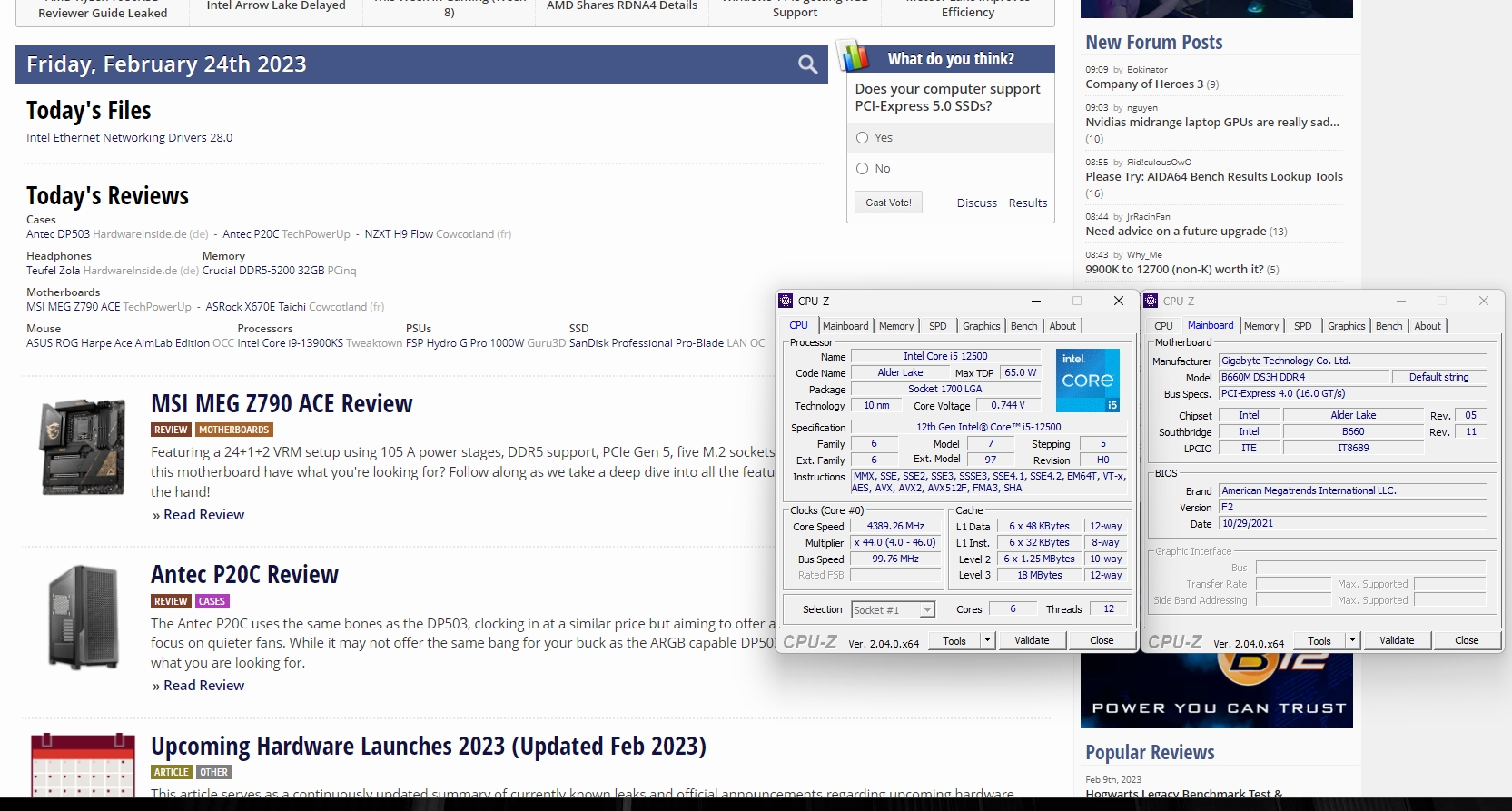
Task: Click the search magnifier icon in date bar
Action: point(807,64)
